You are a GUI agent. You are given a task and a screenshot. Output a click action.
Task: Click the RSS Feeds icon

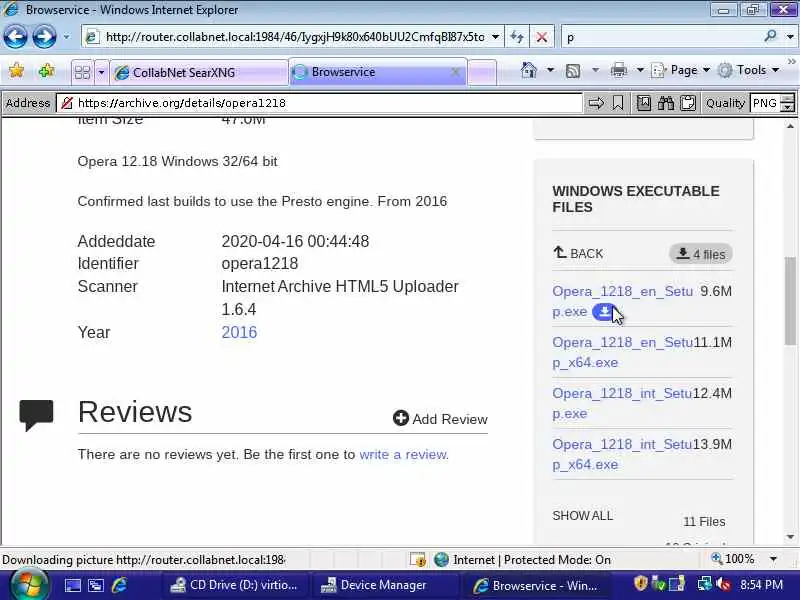572,70
